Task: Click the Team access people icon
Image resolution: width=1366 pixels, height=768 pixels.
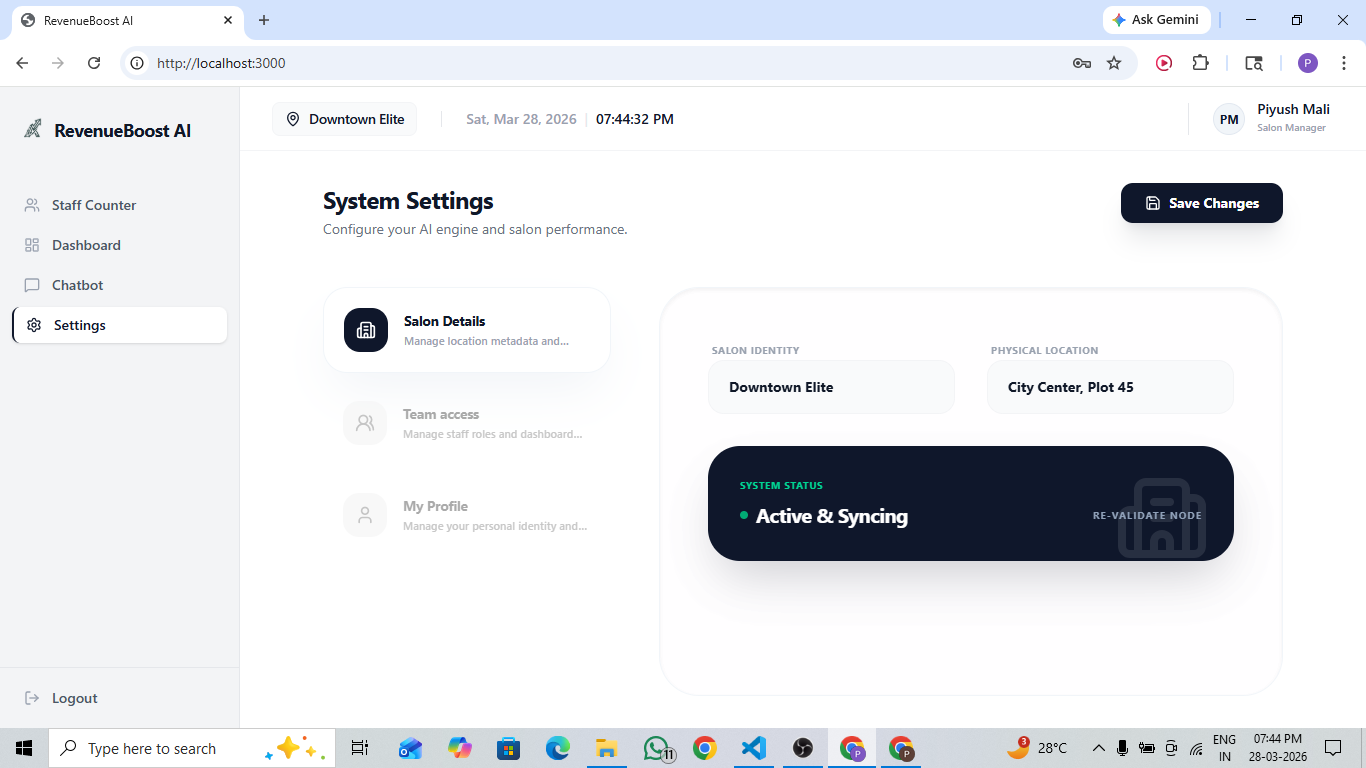Action: point(365,423)
